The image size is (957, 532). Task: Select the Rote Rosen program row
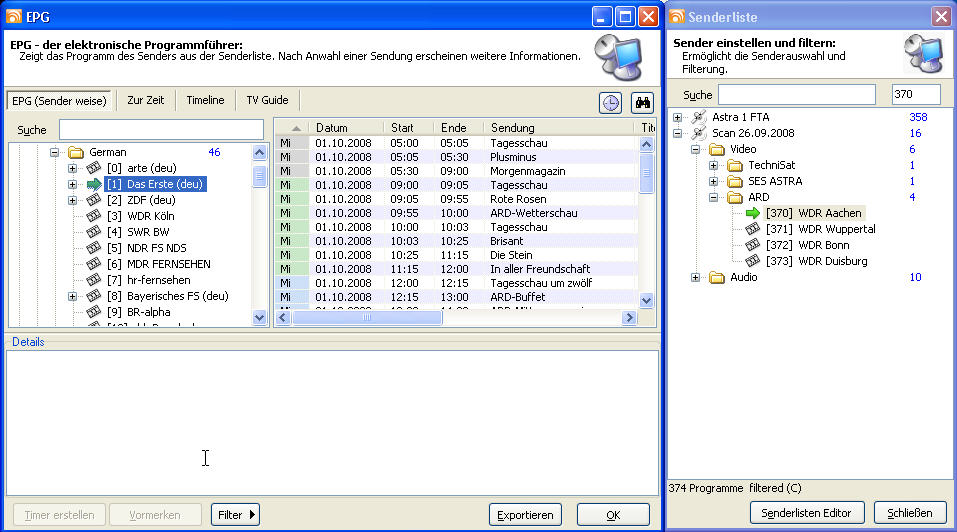pos(520,199)
